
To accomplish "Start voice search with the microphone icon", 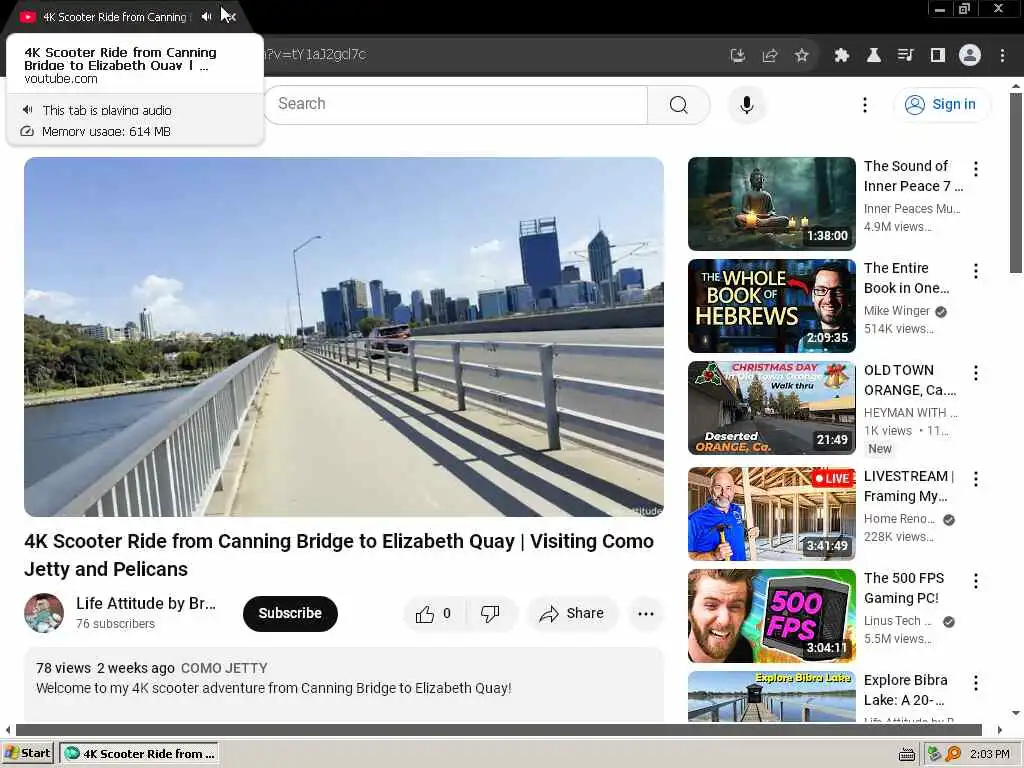I will point(746,104).
